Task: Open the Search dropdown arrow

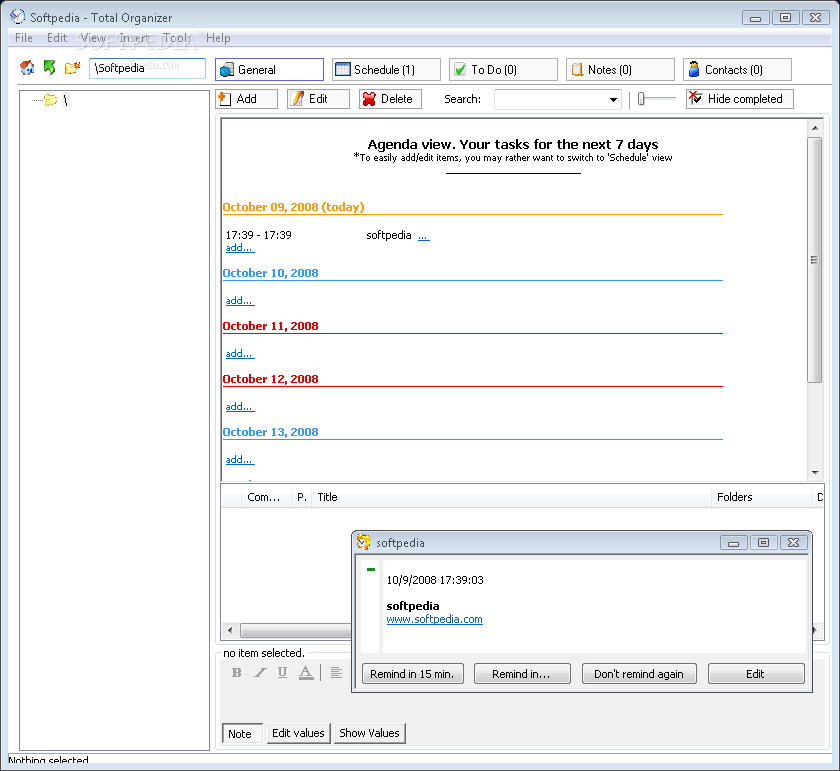Action: 613,100
